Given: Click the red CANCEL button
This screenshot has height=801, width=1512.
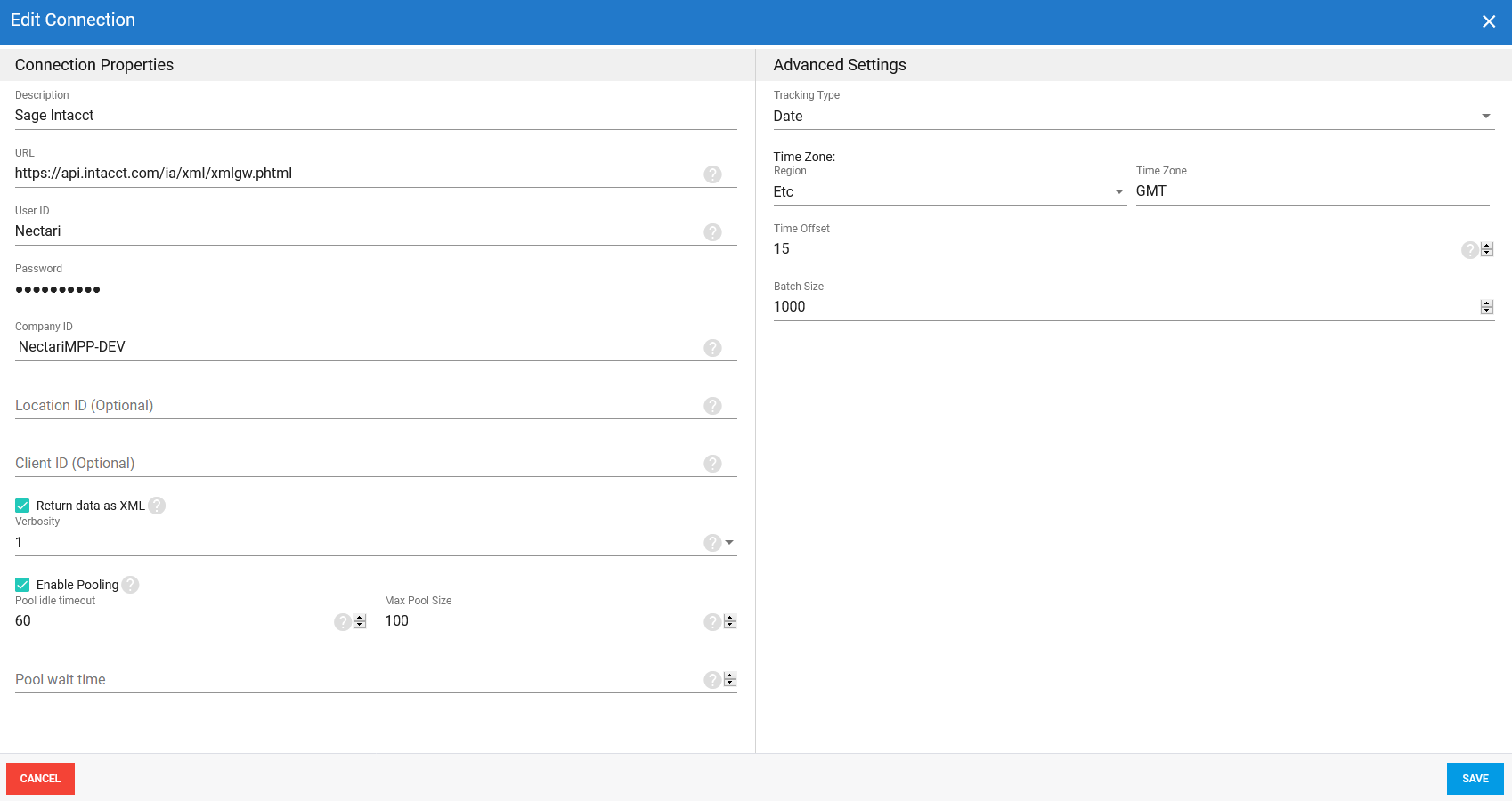Looking at the screenshot, I should pyautogui.click(x=40, y=779).
